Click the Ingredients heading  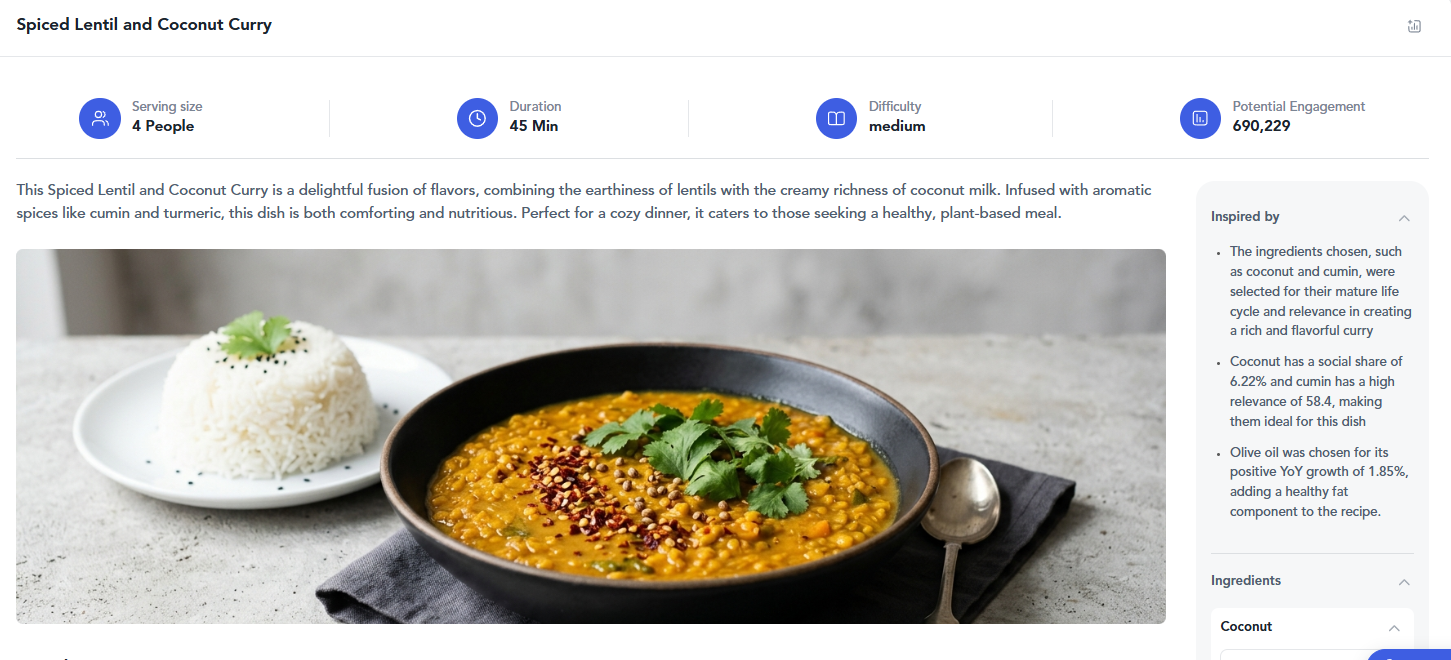pyautogui.click(x=1246, y=581)
